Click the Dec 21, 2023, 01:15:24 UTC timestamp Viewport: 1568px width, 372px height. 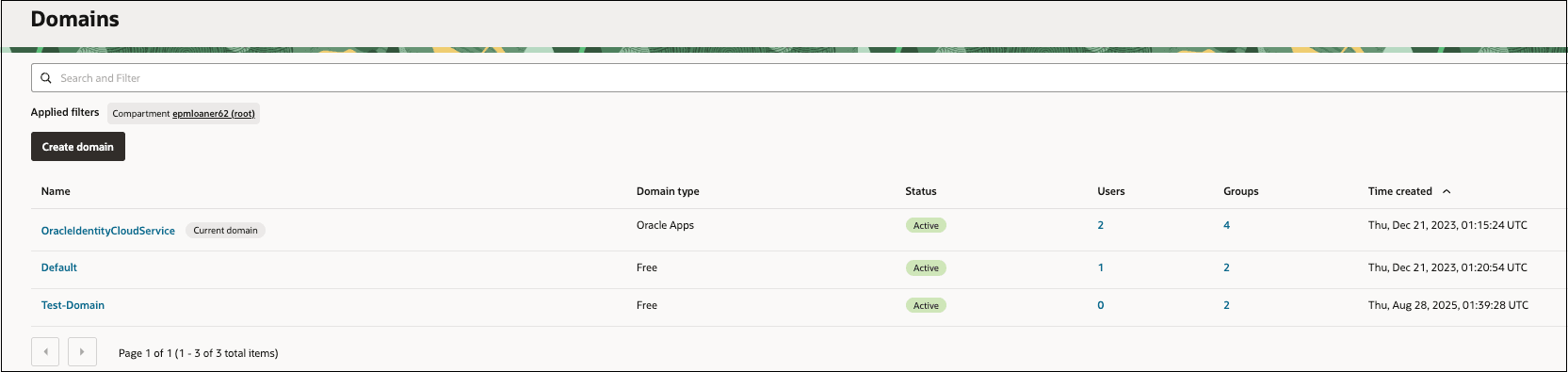point(1447,225)
